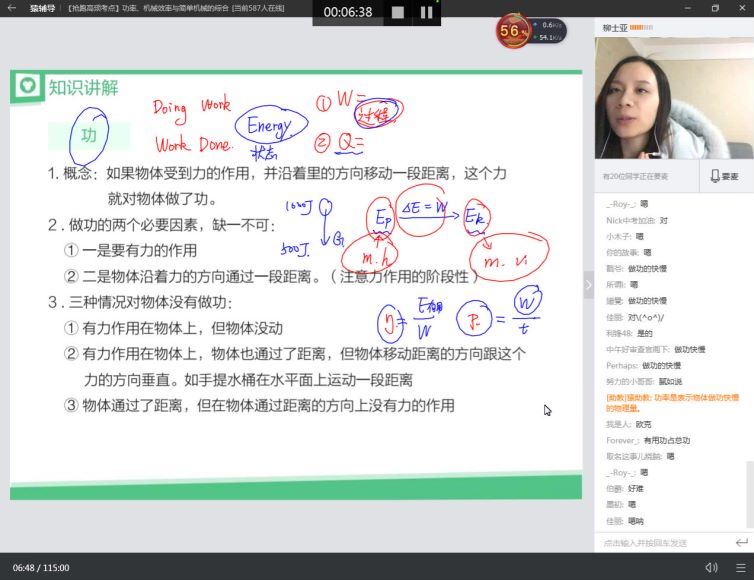Click the chat message from Forever_
754x580 pixels.
coord(648,440)
